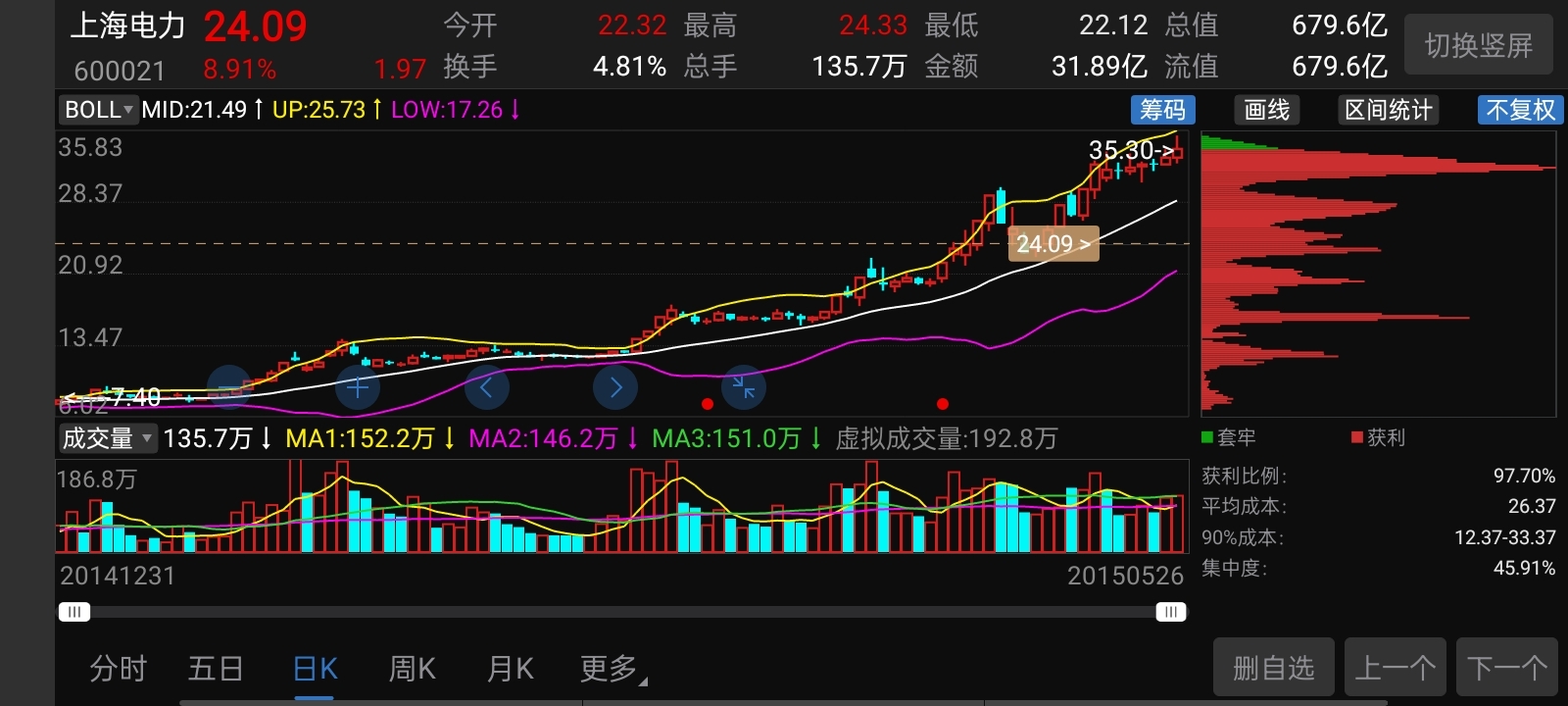Click 删自选 to remove from watchlist
Viewport: 1568px width, 706px height.
coord(1273,669)
